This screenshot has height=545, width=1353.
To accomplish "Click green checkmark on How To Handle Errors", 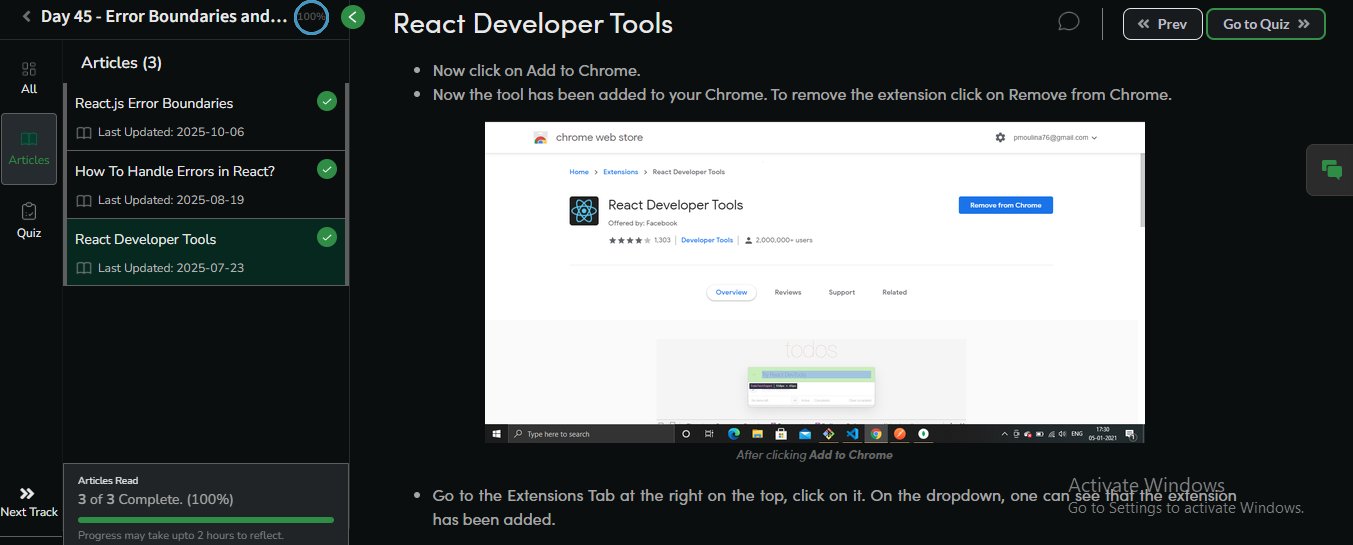I will coord(326,169).
